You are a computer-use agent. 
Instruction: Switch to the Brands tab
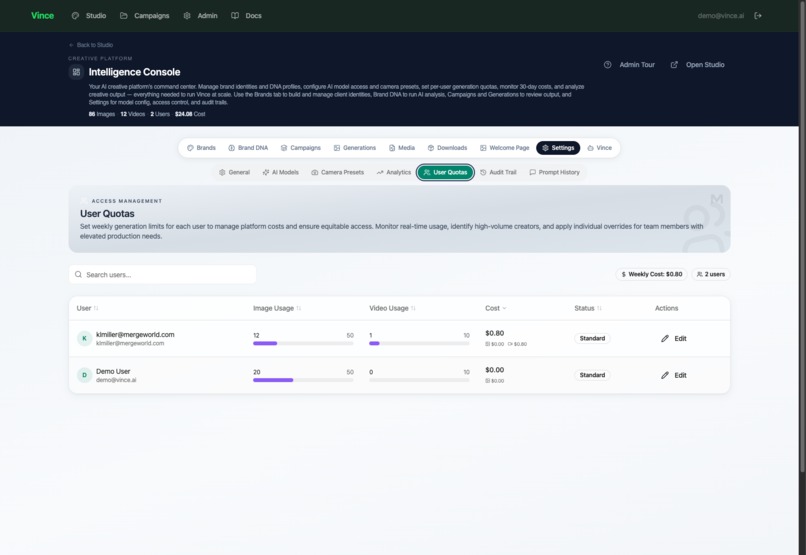pyautogui.click(x=201, y=148)
